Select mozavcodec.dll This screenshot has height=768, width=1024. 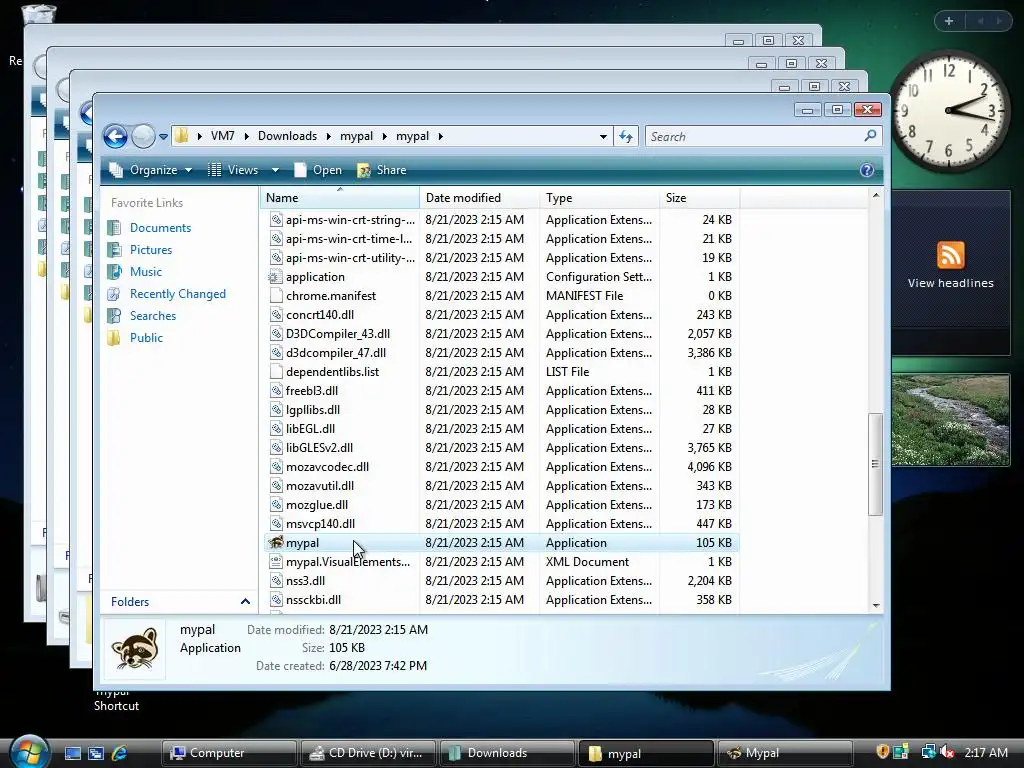point(327,467)
